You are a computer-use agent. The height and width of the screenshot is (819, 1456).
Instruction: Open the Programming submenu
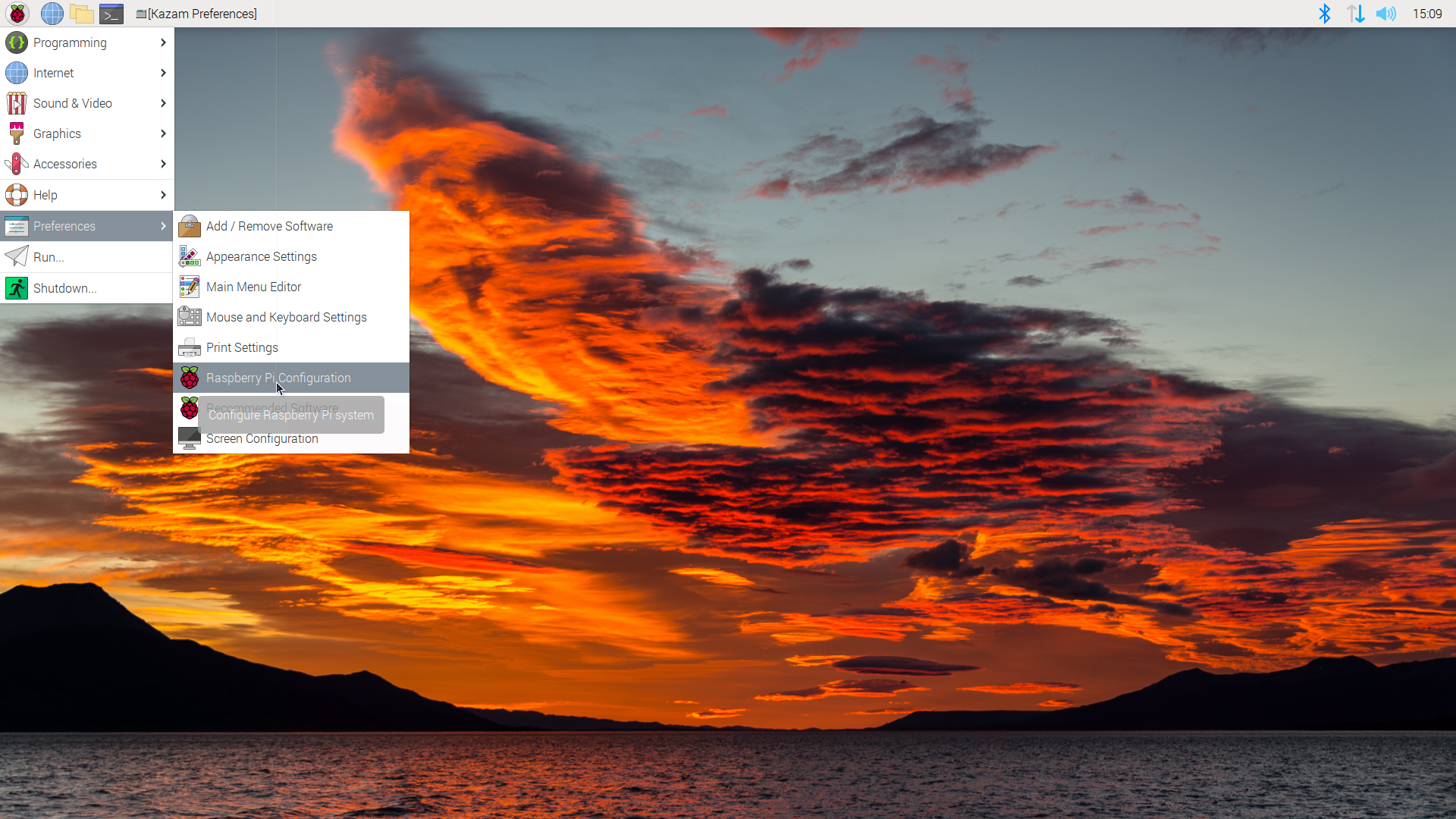coord(86,42)
